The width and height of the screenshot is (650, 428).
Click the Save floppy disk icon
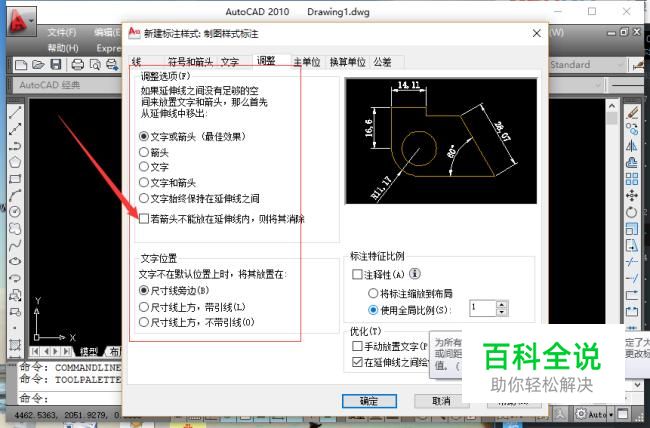coord(56,65)
